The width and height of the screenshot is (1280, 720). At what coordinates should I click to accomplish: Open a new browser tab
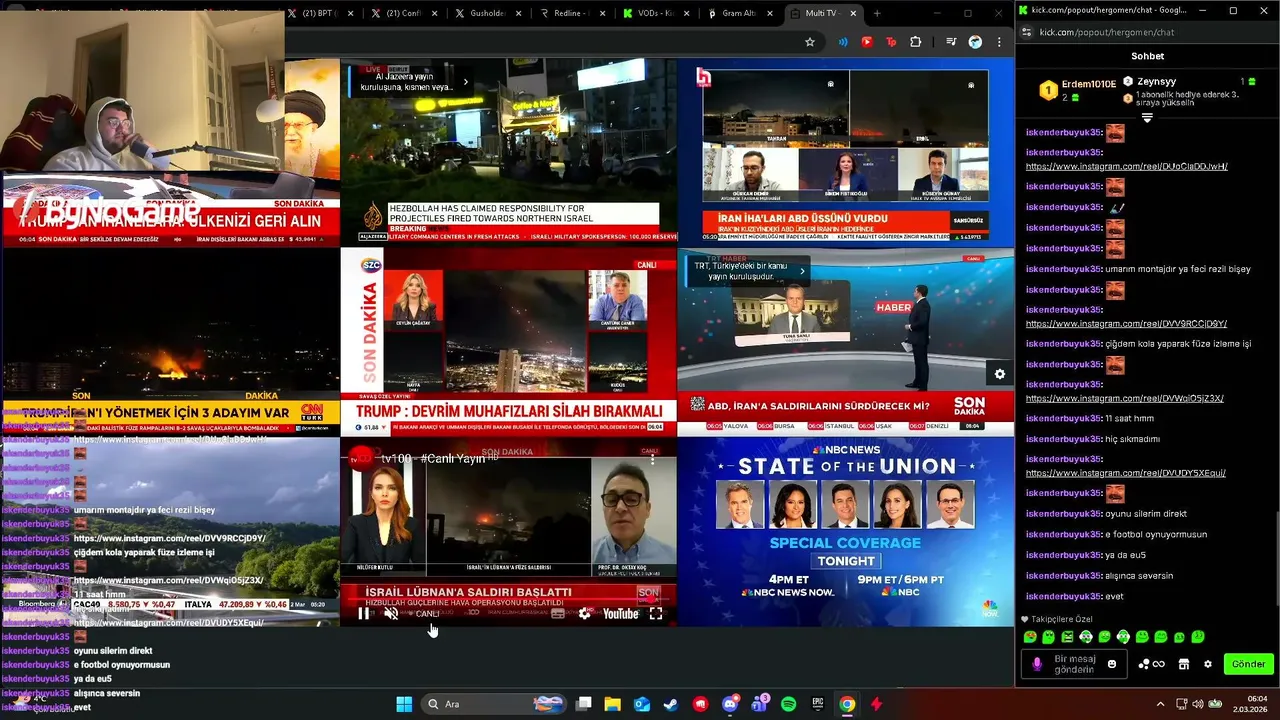point(877,13)
